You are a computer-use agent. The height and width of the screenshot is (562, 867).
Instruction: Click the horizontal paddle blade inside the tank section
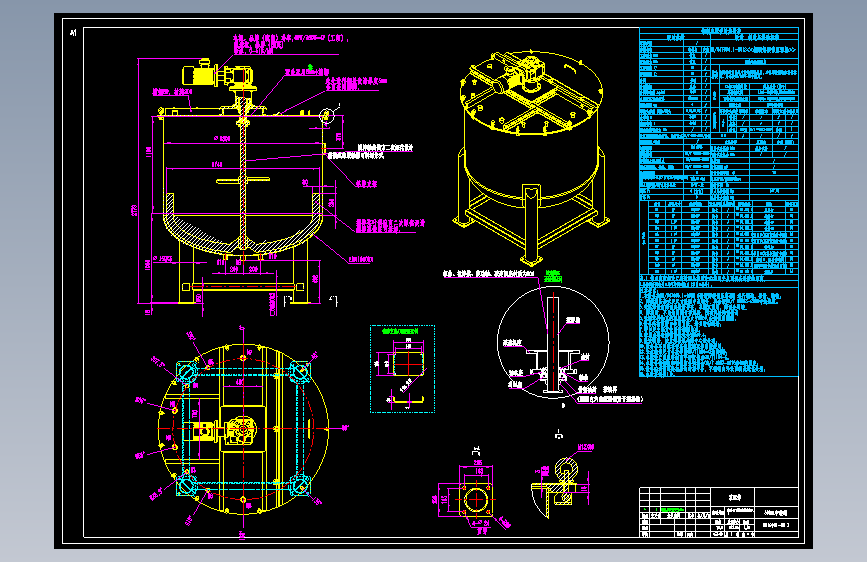(243, 180)
